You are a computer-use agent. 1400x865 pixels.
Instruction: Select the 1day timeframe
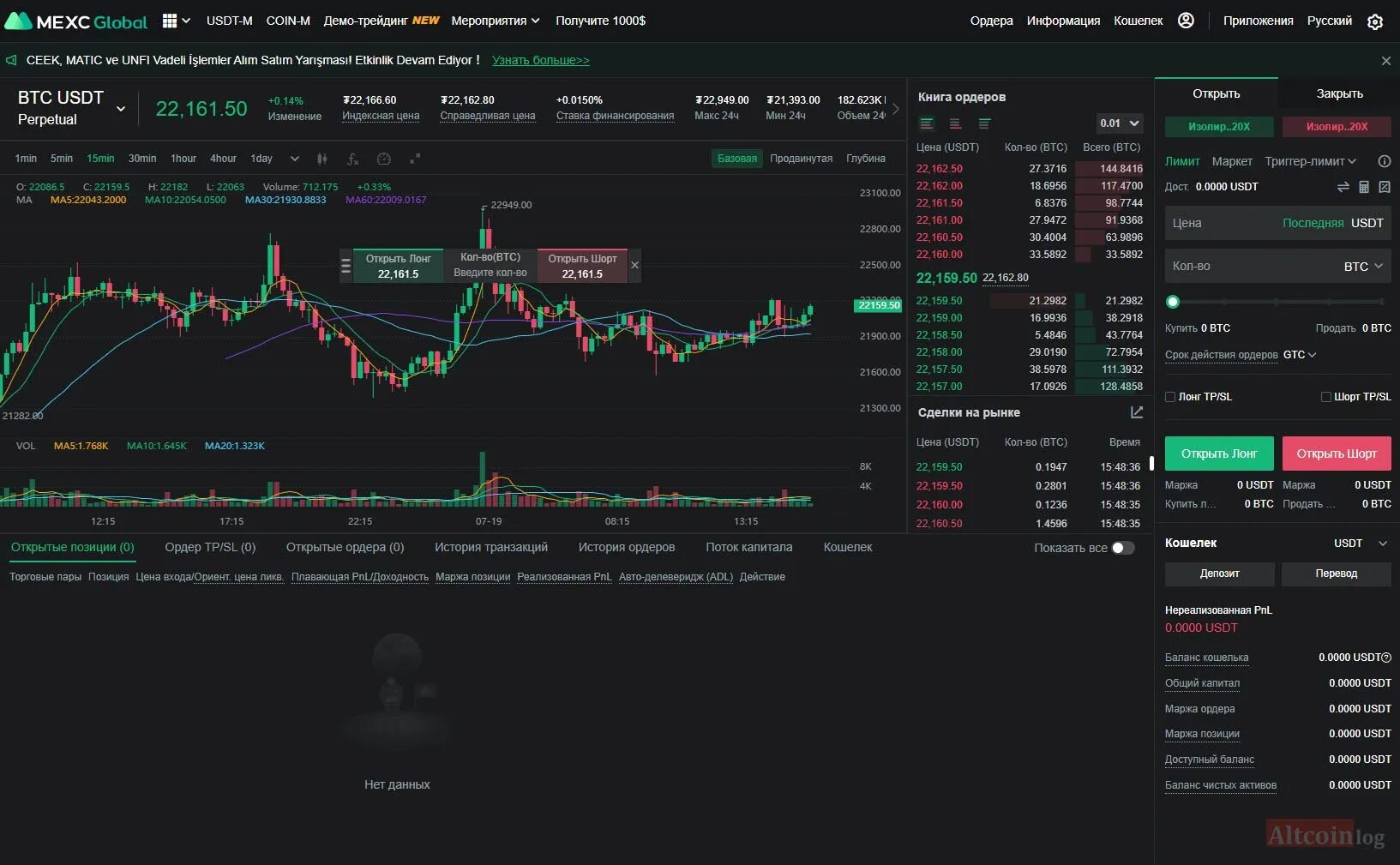click(261, 159)
